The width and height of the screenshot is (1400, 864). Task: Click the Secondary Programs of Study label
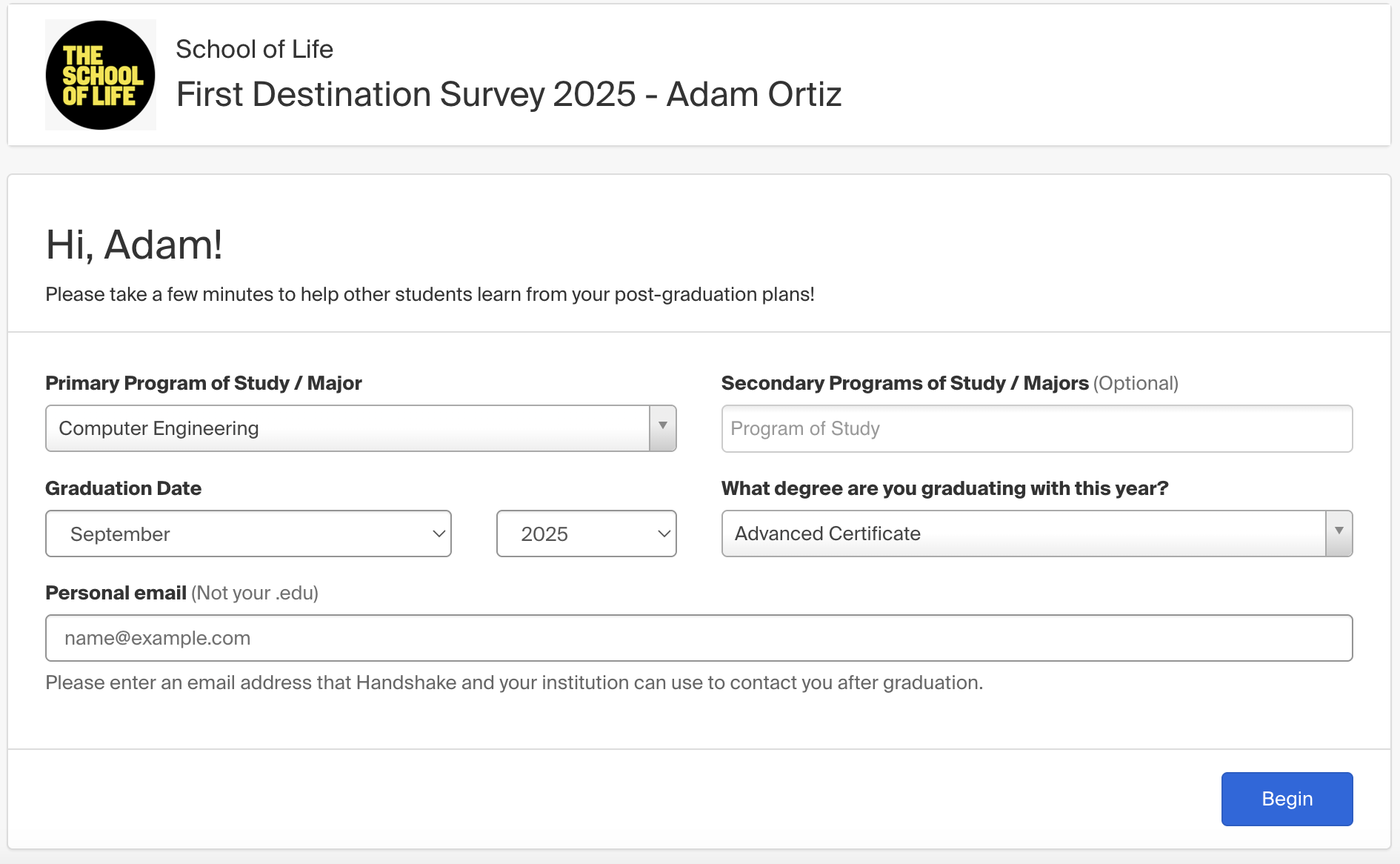905,383
